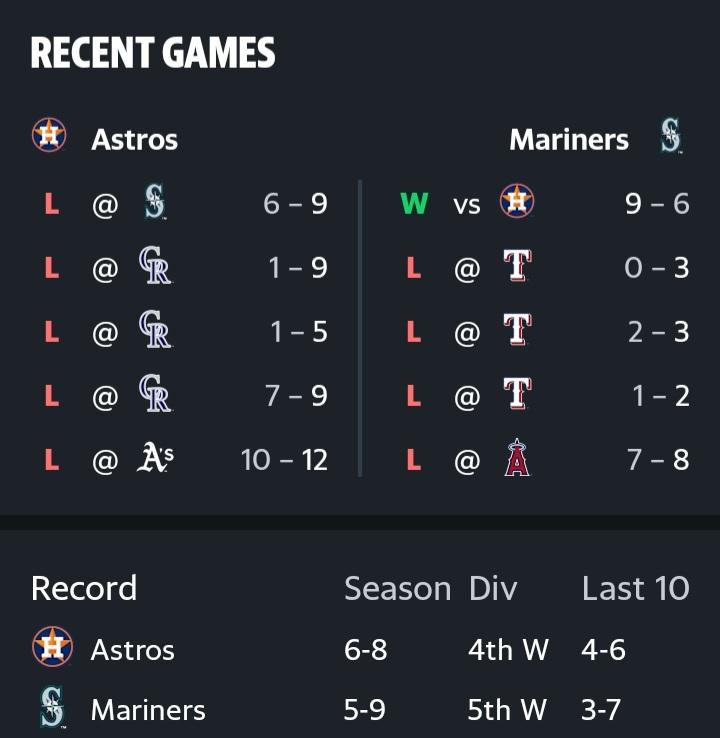720x738 pixels.
Task: Select the Rockies logo in the 7 – 9 game row
Action: tap(155, 395)
